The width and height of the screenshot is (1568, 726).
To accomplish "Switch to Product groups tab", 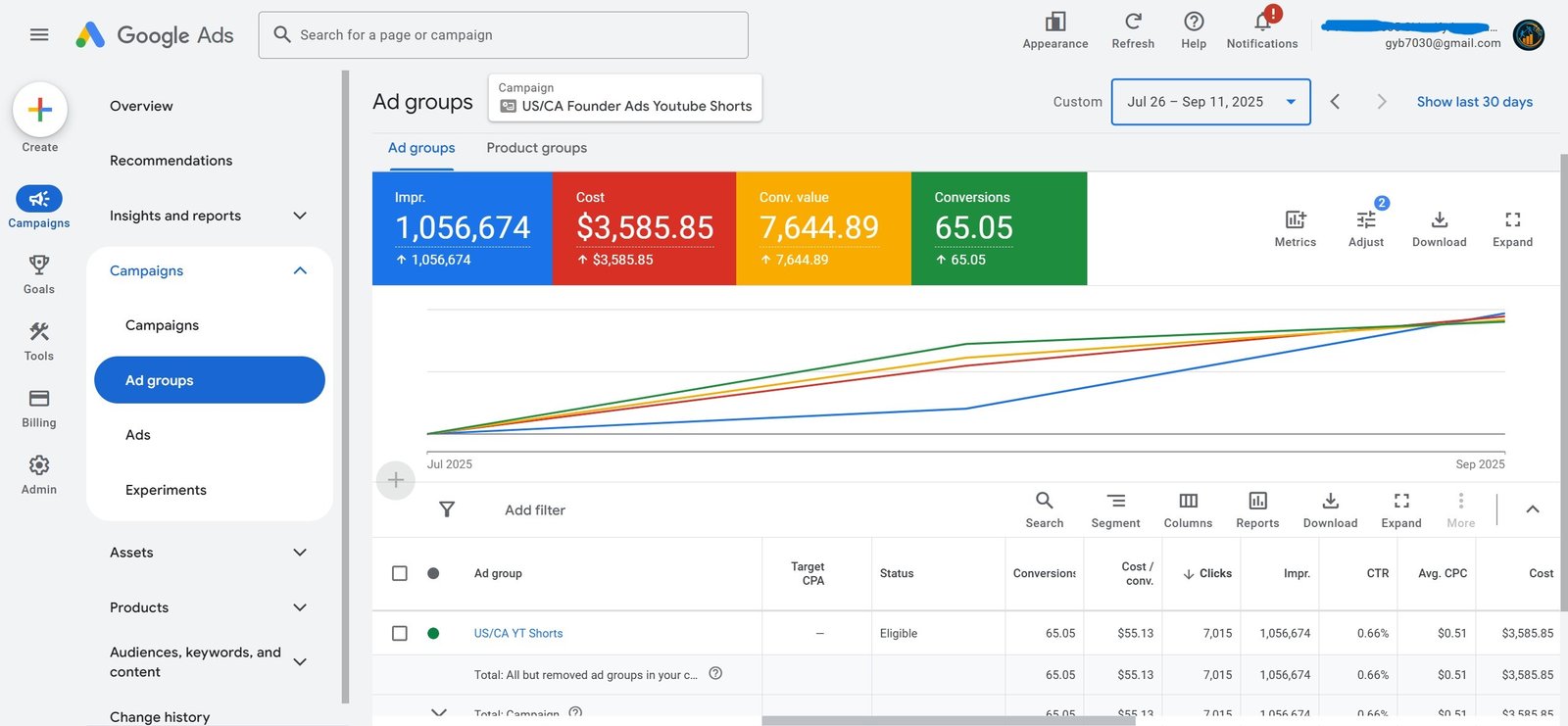I will pos(537,148).
